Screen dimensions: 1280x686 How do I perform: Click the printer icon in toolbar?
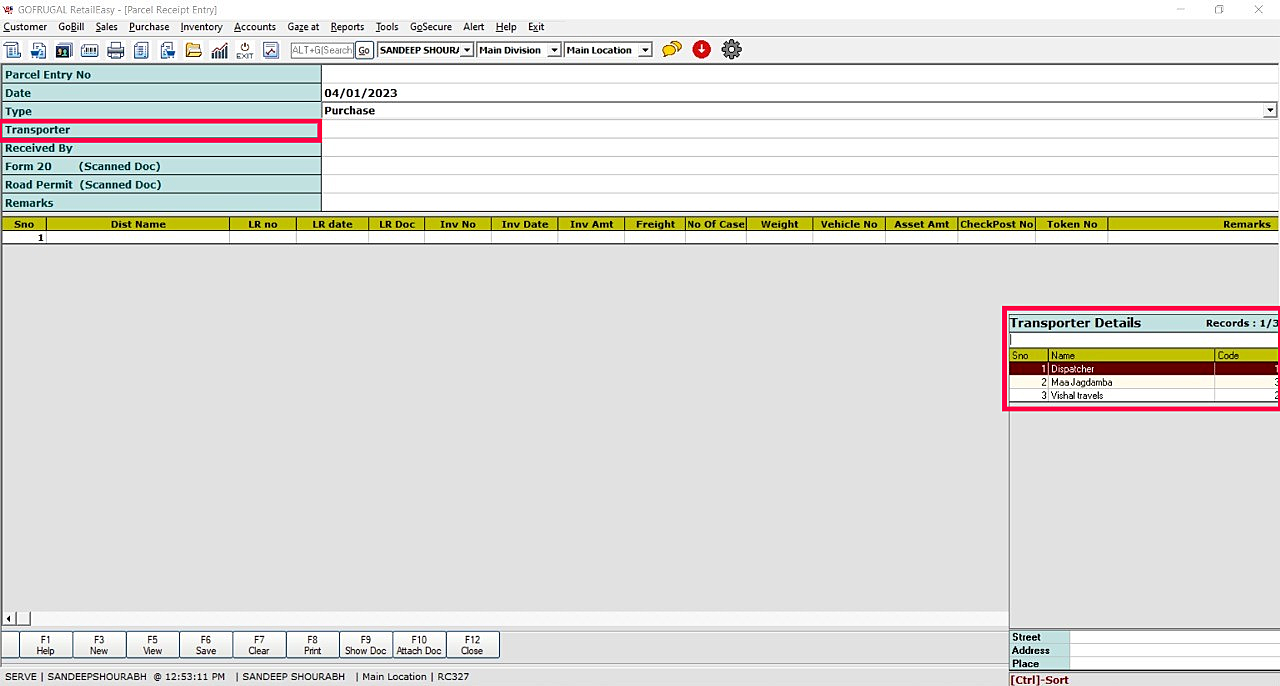[116, 50]
